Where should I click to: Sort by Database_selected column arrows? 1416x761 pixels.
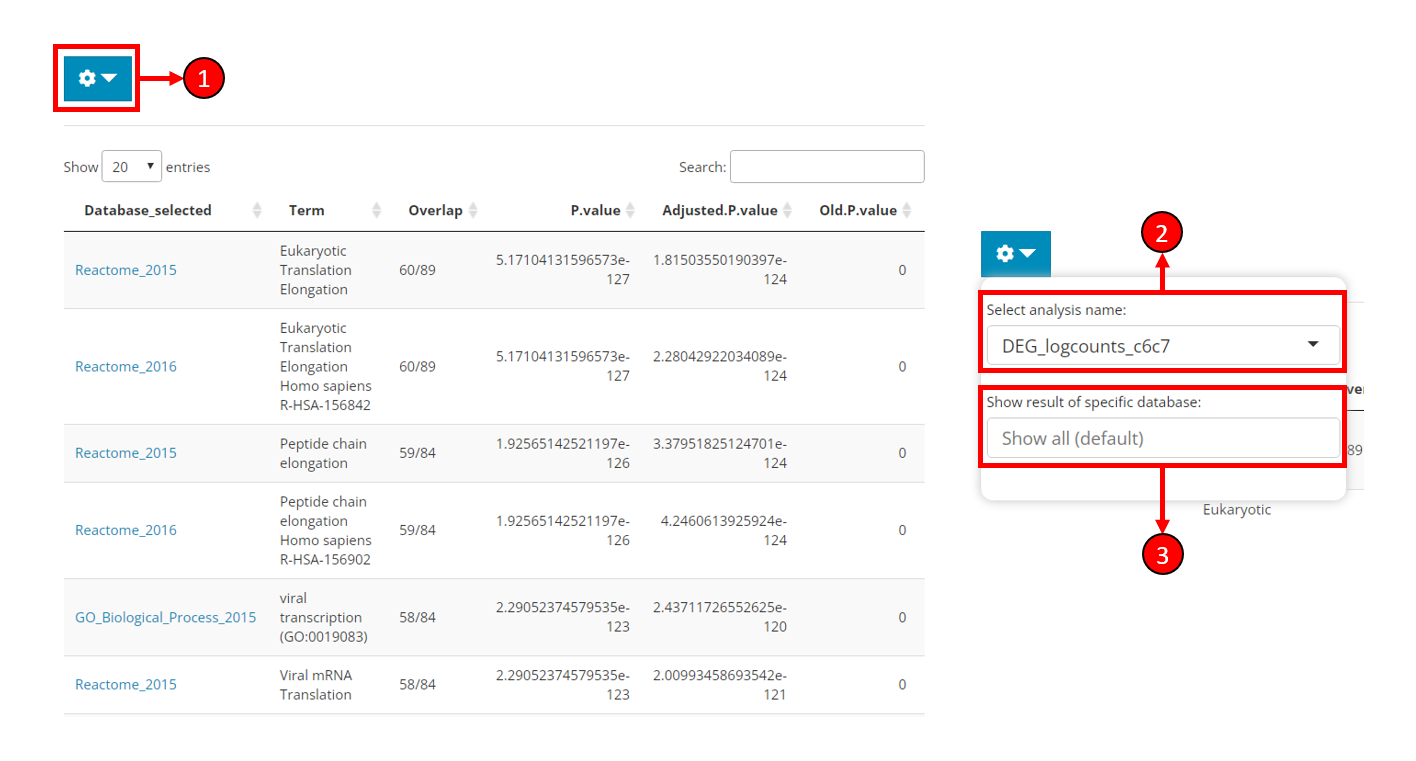(257, 210)
